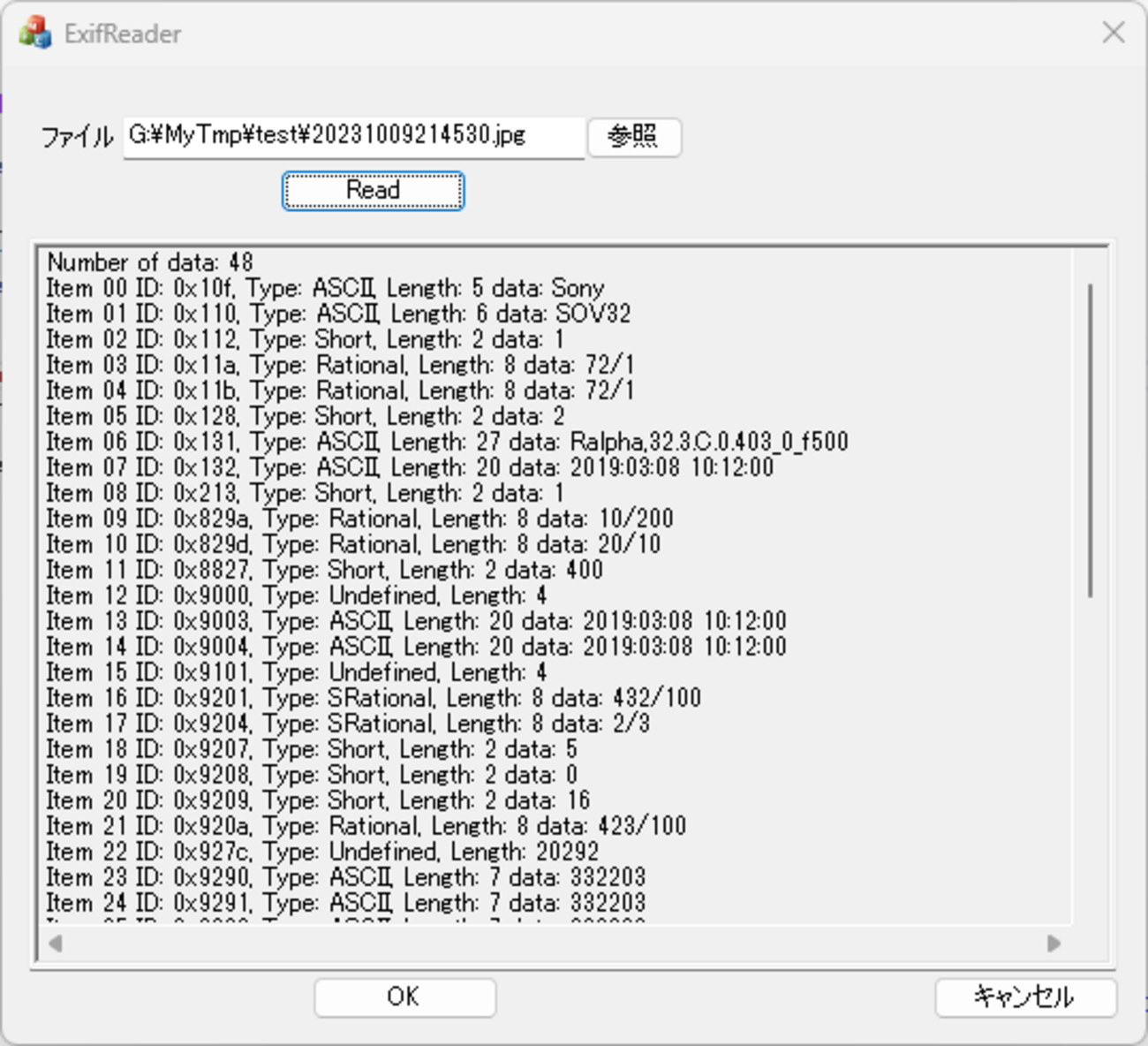Click the left arrow of horizontal scrollbar

(x=55, y=944)
